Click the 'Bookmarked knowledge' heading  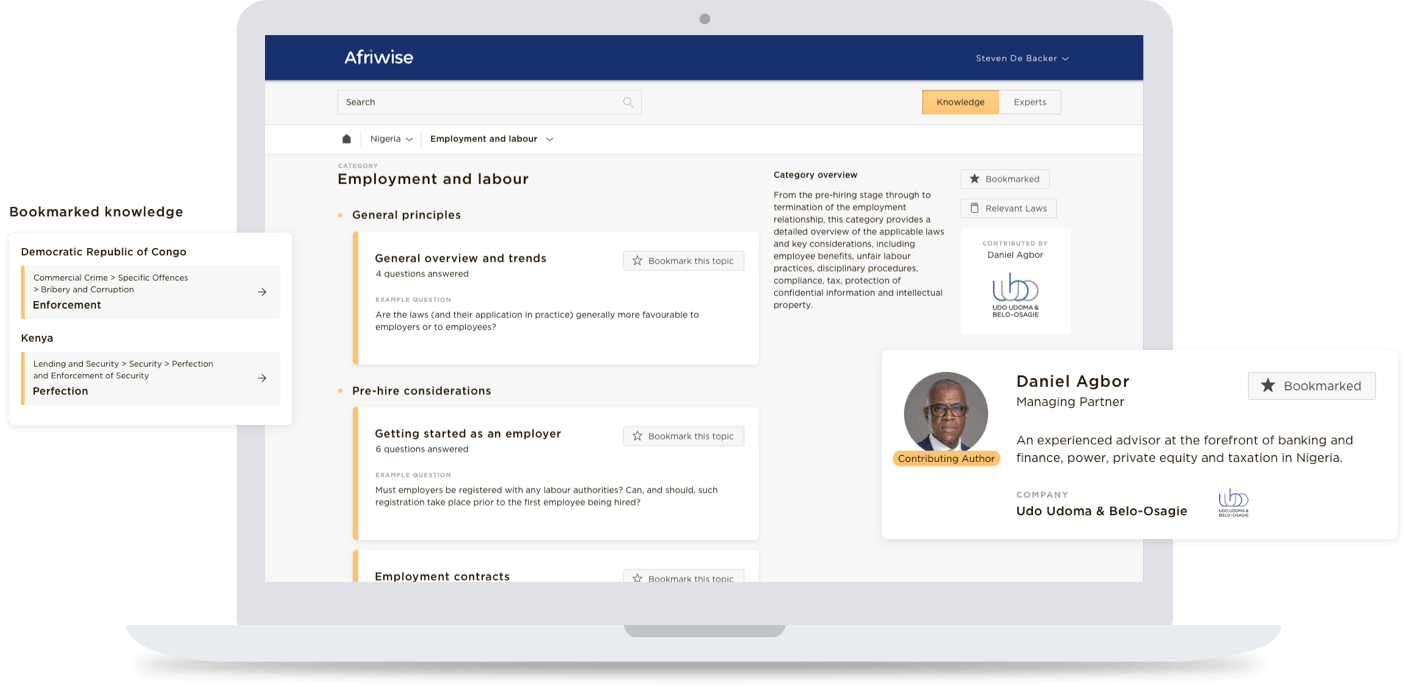pos(96,212)
